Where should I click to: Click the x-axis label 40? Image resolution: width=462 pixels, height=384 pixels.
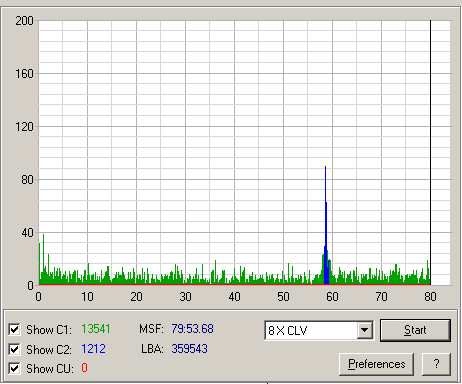pyautogui.click(x=234, y=296)
